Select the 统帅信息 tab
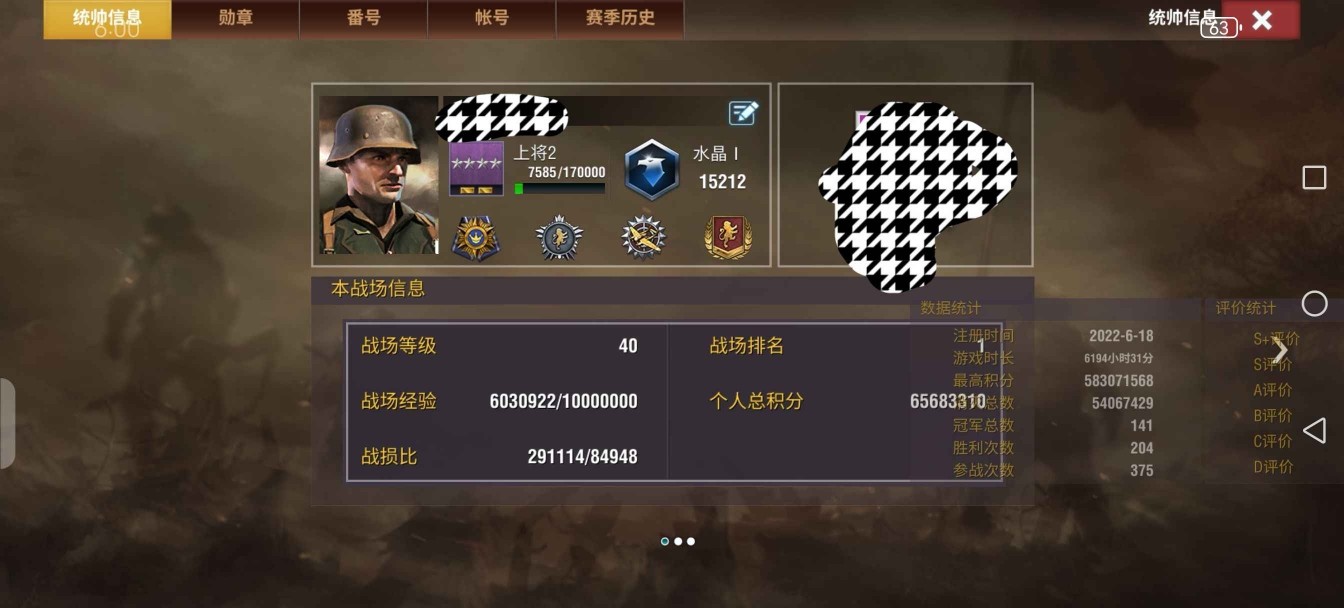The width and height of the screenshot is (1344, 608). coord(107,19)
